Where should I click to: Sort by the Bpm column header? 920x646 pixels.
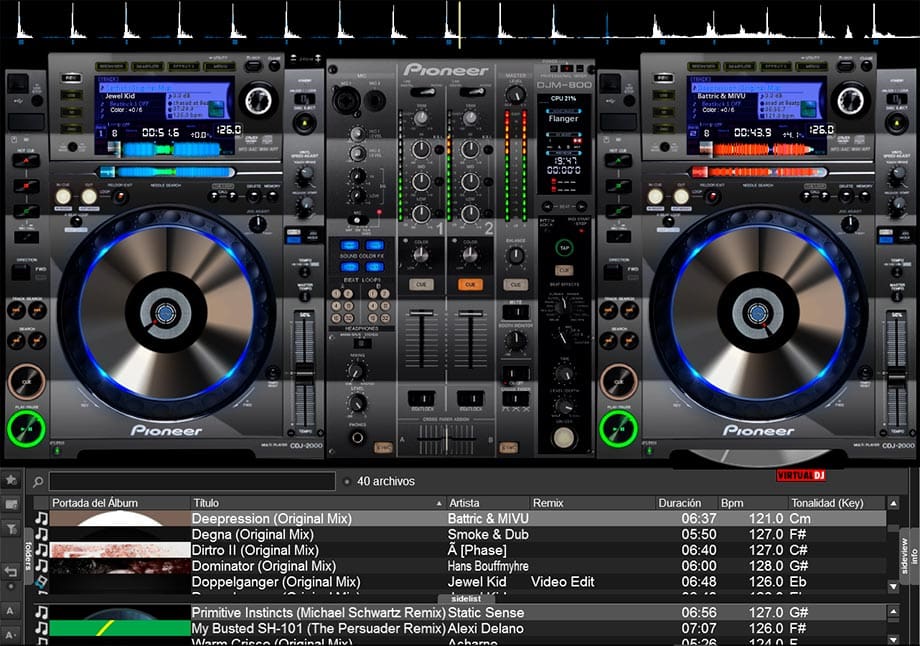point(753,503)
